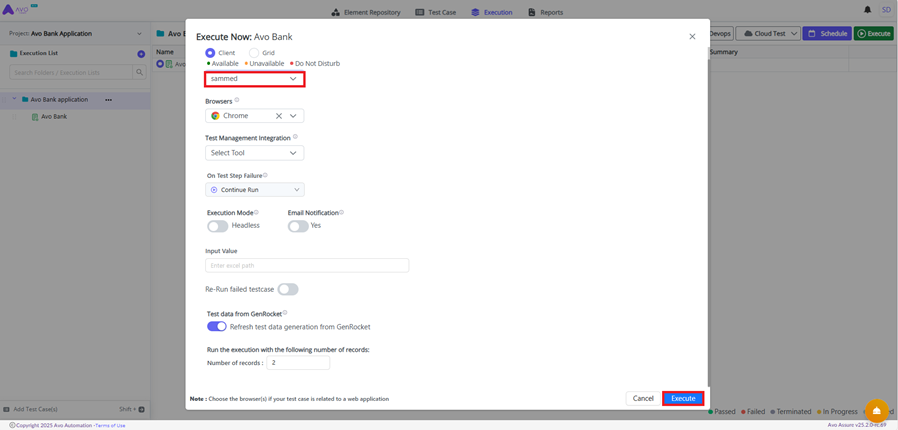The image size is (898, 430).
Task: Close the Execute Now dialog
Action: [692, 36]
